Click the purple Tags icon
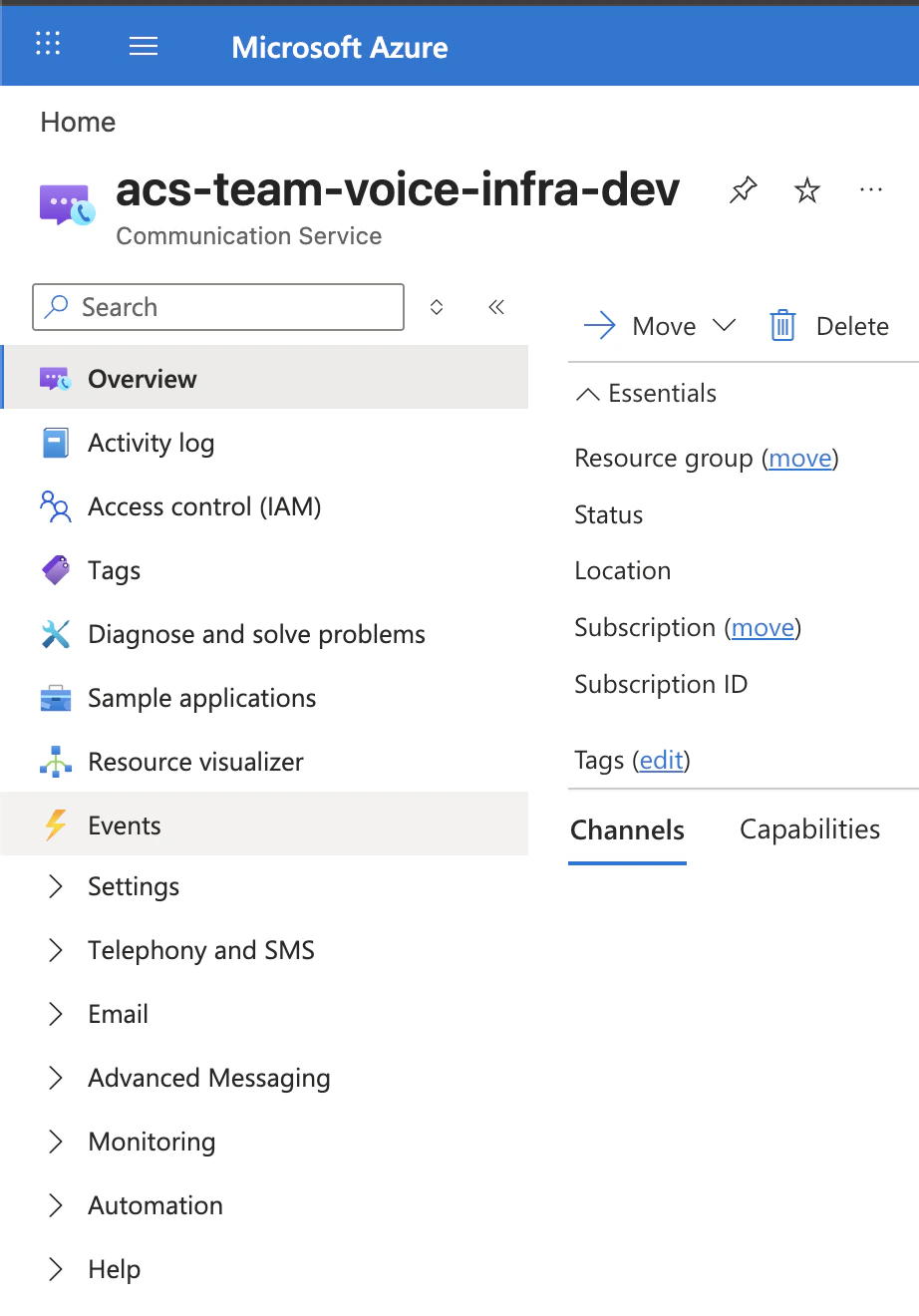 [55, 570]
